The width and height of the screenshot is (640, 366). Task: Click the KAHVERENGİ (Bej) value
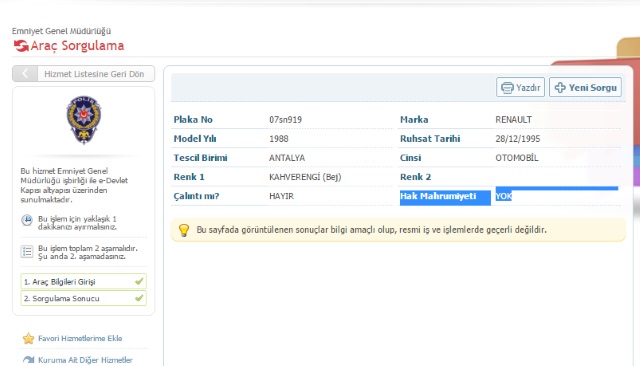305,177
